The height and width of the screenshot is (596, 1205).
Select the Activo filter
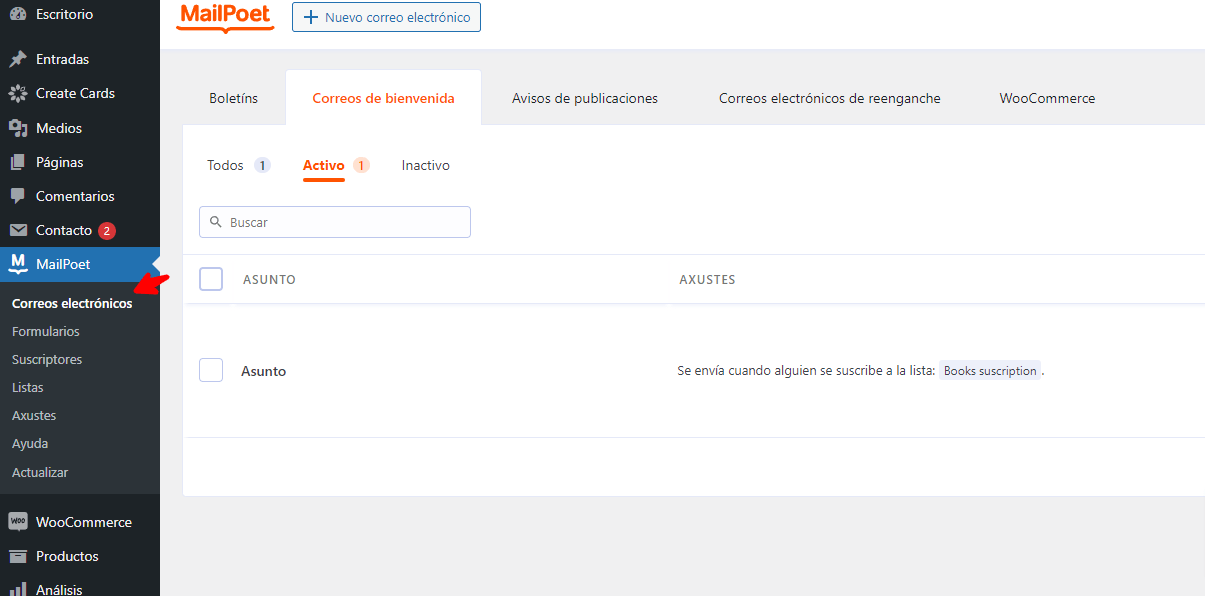click(x=324, y=165)
